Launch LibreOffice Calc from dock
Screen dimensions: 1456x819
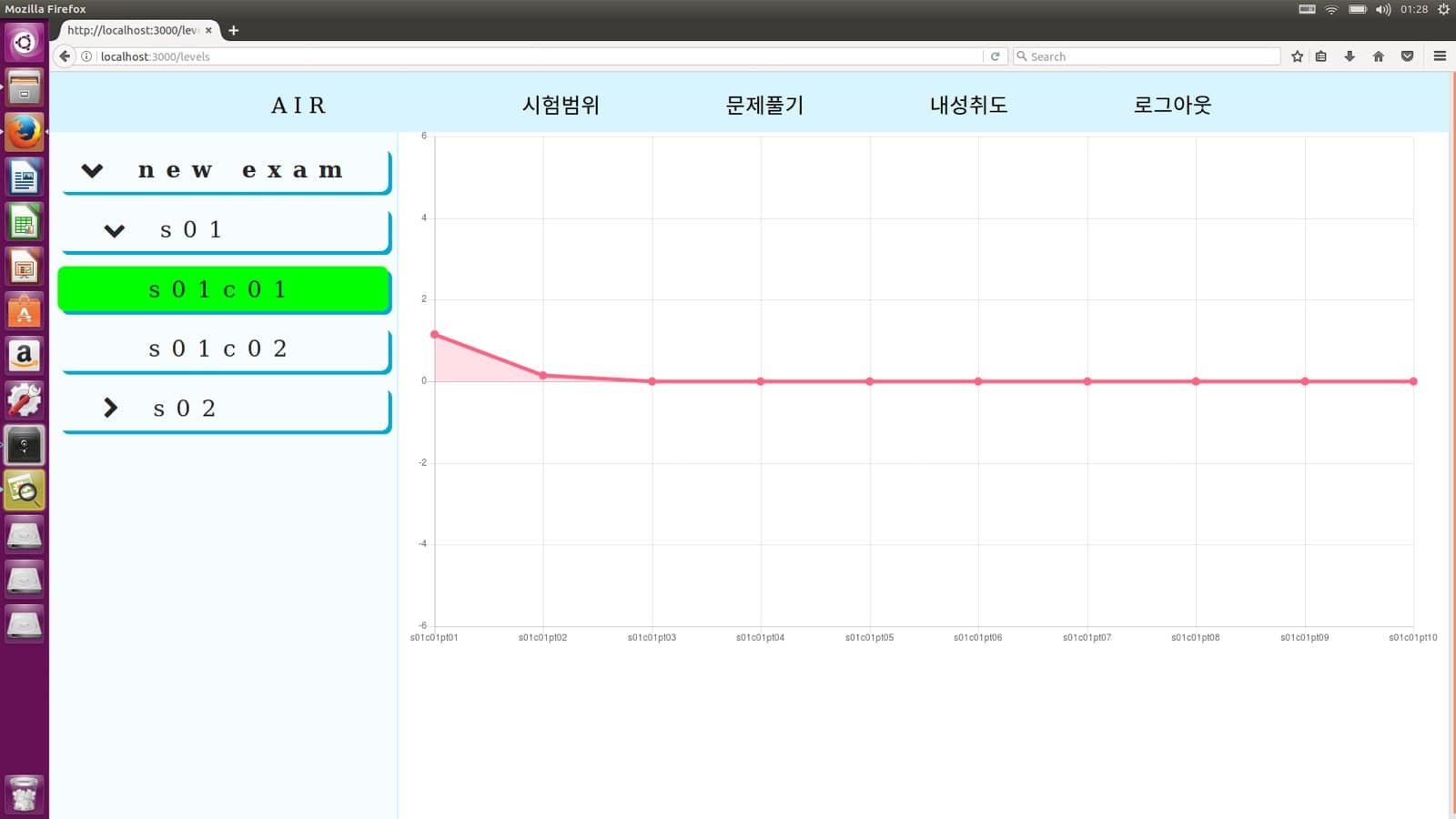click(25, 222)
